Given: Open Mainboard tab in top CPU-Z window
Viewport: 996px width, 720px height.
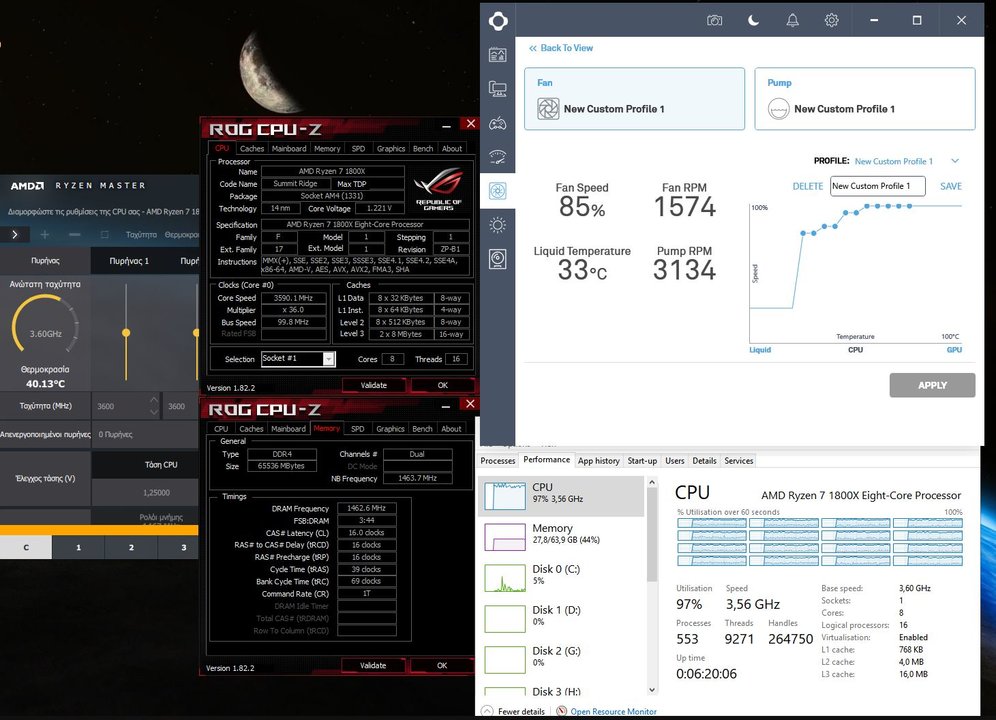Looking at the screenshot, I should pyautogui.click(x=289, y=148).
